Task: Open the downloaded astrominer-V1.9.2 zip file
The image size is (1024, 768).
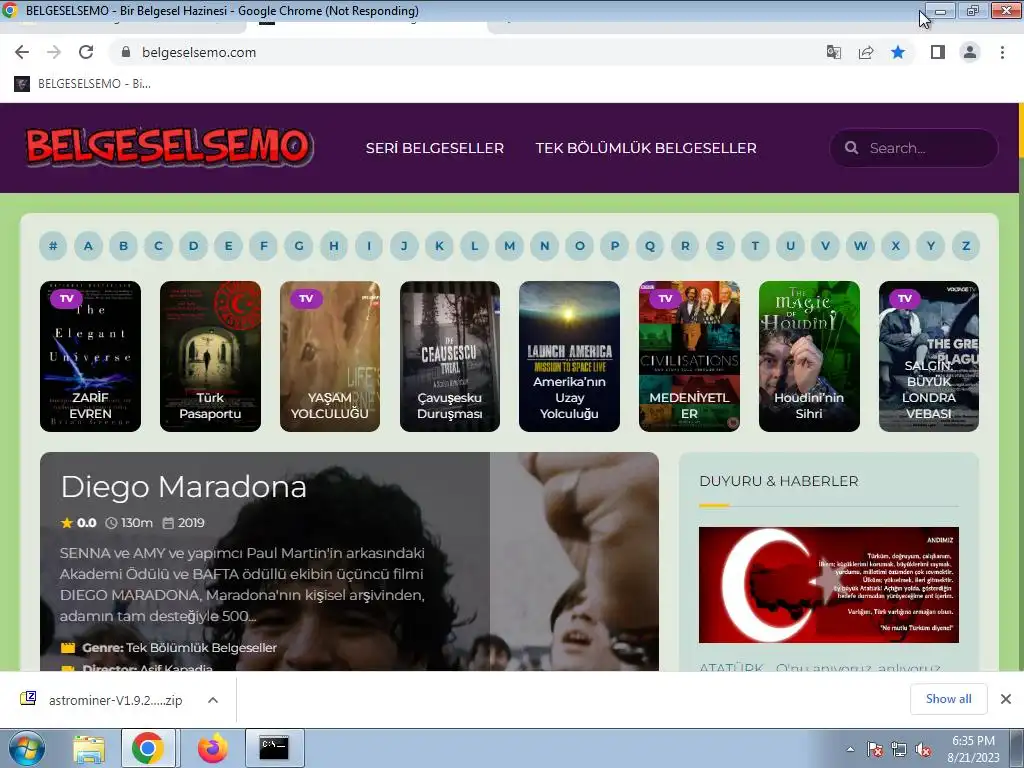Action: pyautogui.click(x=115, y=700)
